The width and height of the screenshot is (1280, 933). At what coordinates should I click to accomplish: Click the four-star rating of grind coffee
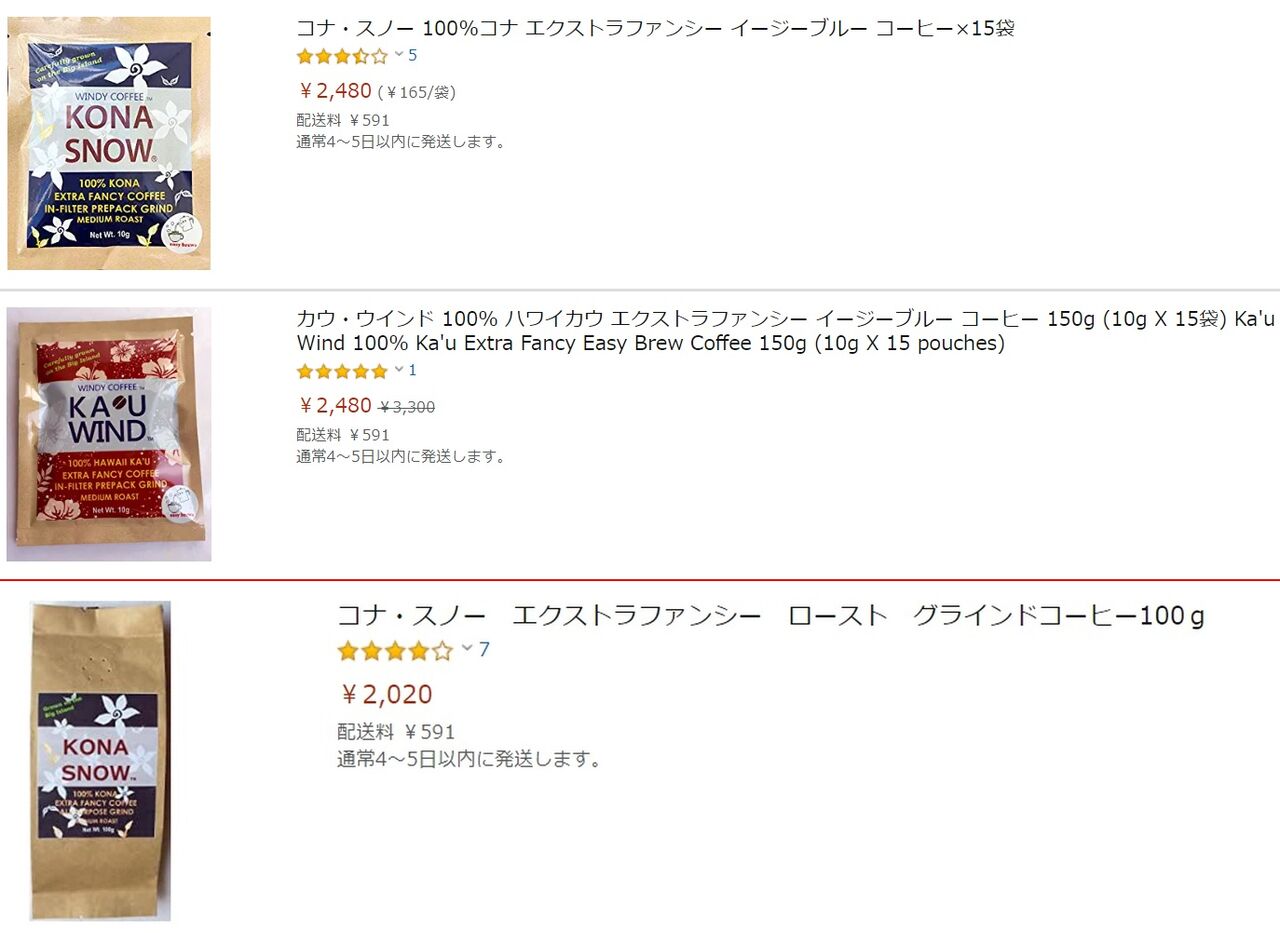coord(395,651)
